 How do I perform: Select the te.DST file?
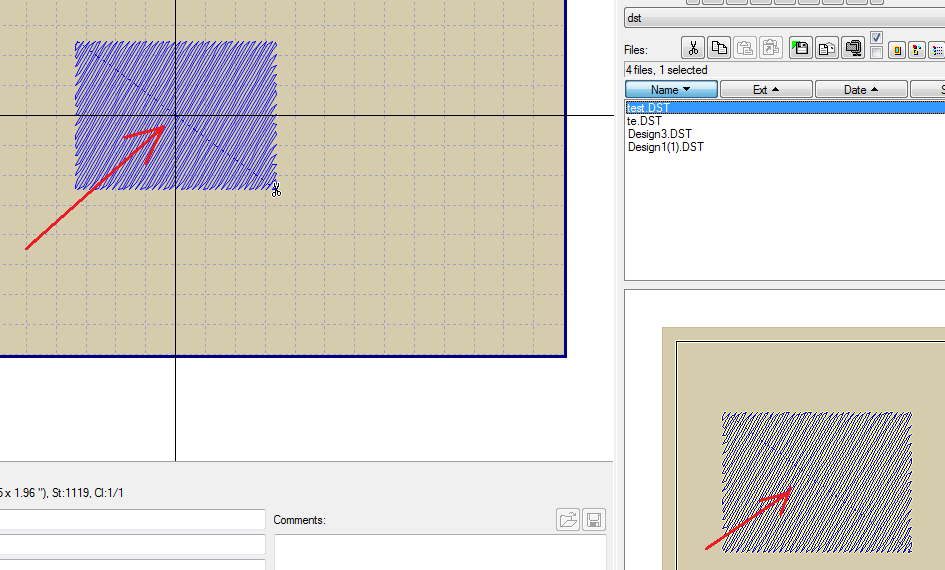coord(644,121)
